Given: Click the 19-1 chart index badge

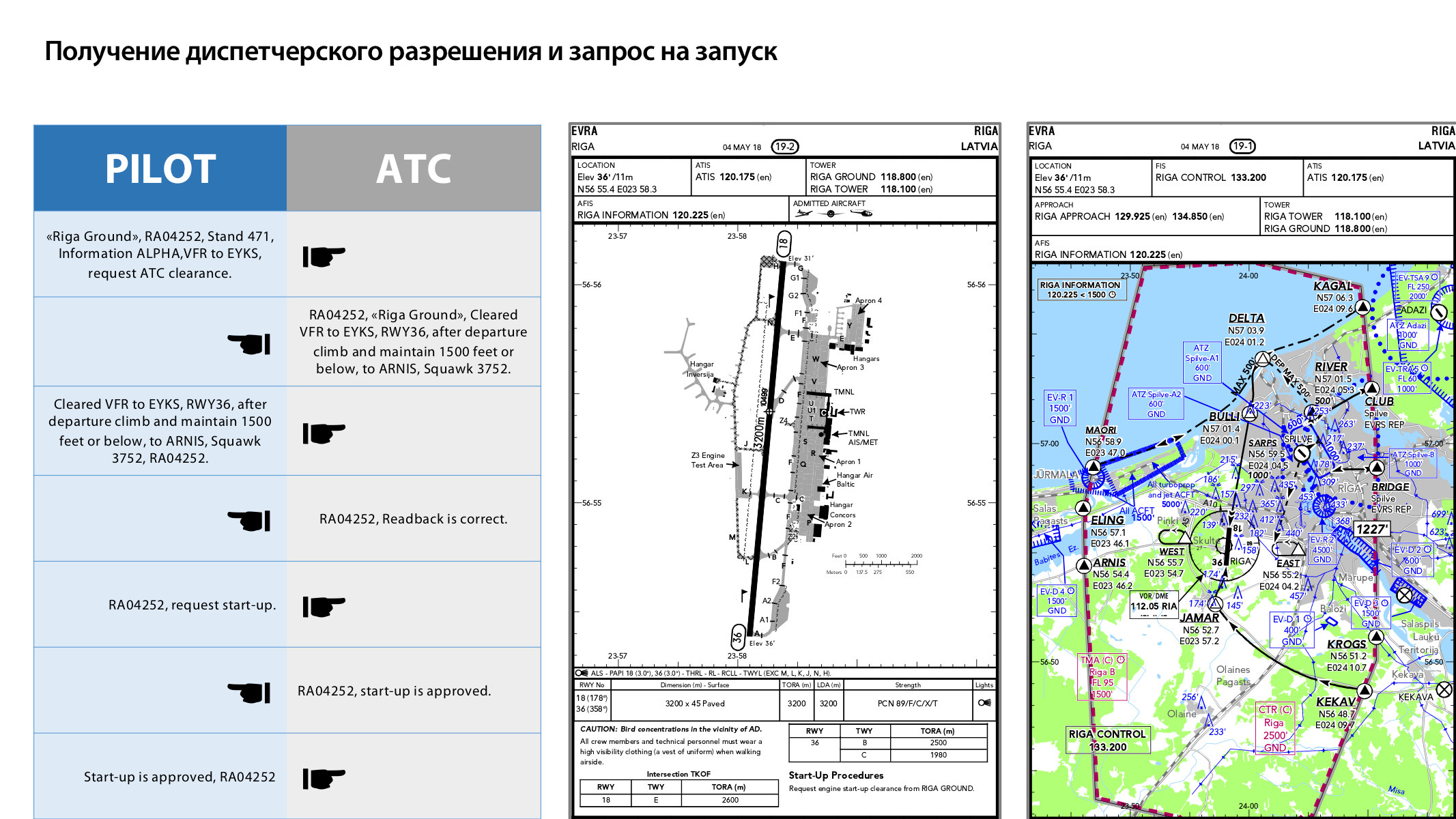Looking at the screenshot, I should click(x=1242, y=146).
